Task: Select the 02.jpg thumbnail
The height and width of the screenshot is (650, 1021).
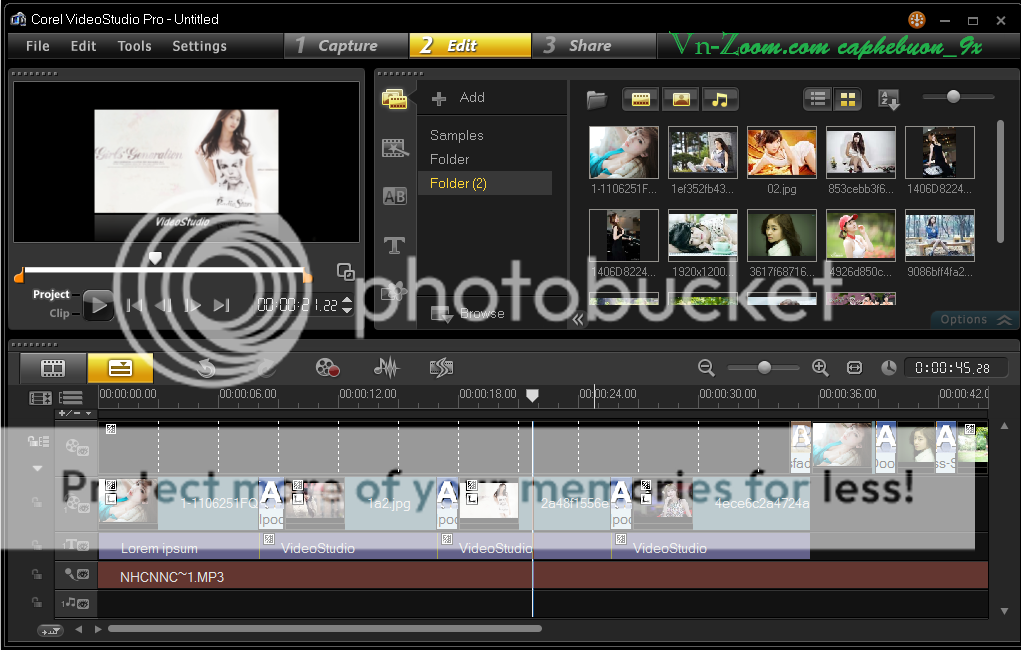Action: 781,152
